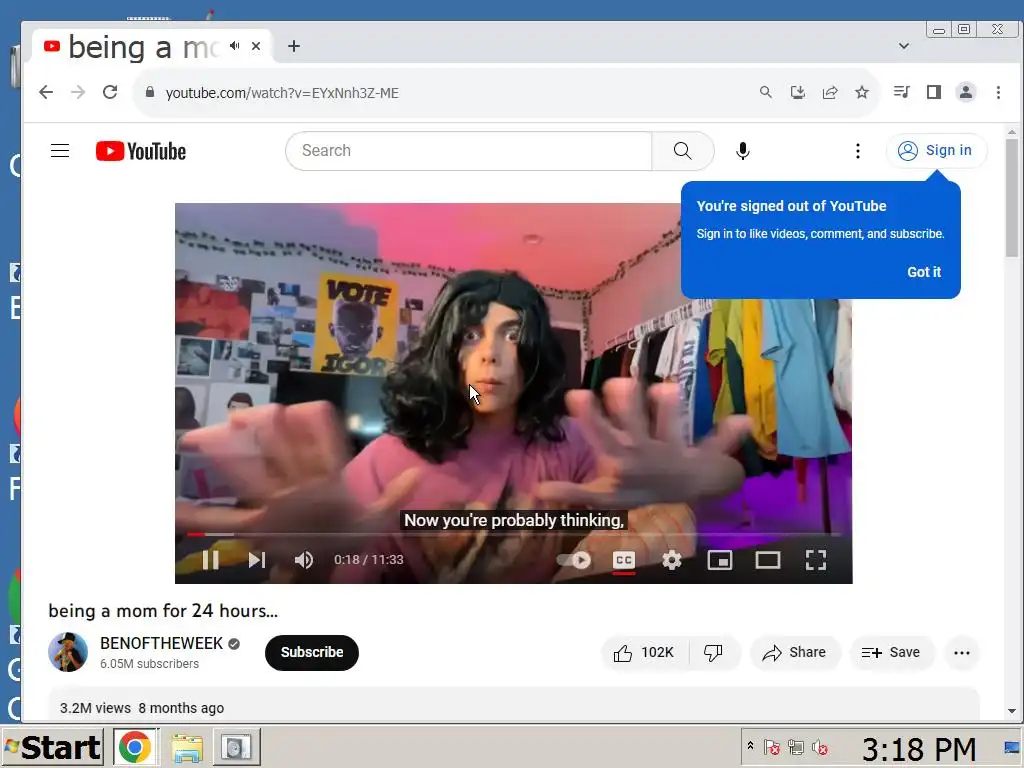Click the URL in the address bar
The width and height of the screenshot is (1024, 768).
pos(282,93)
